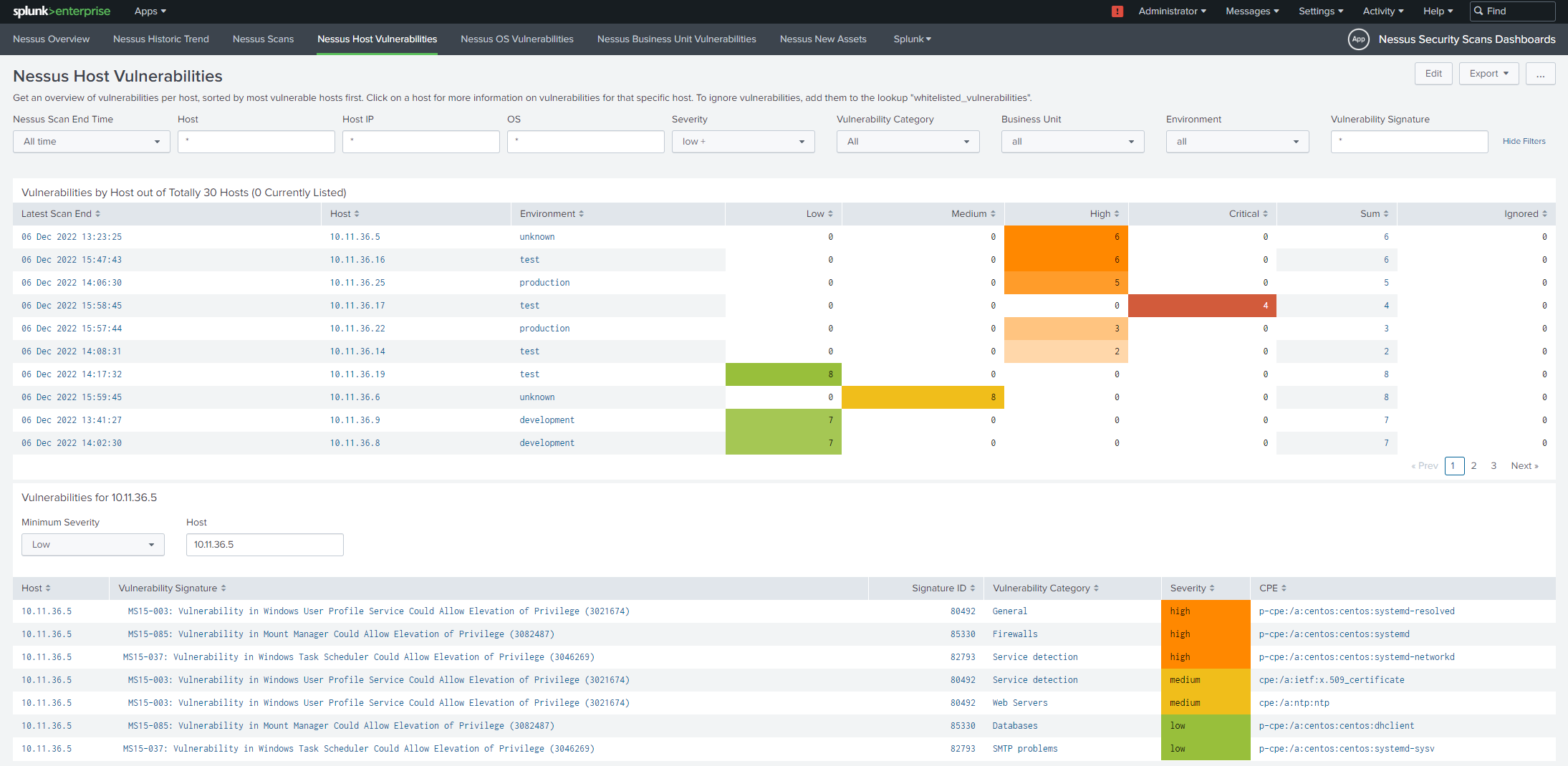Go to Nessus Scans tab
Screen dimensions: 1568x766
tap(264, 39)
